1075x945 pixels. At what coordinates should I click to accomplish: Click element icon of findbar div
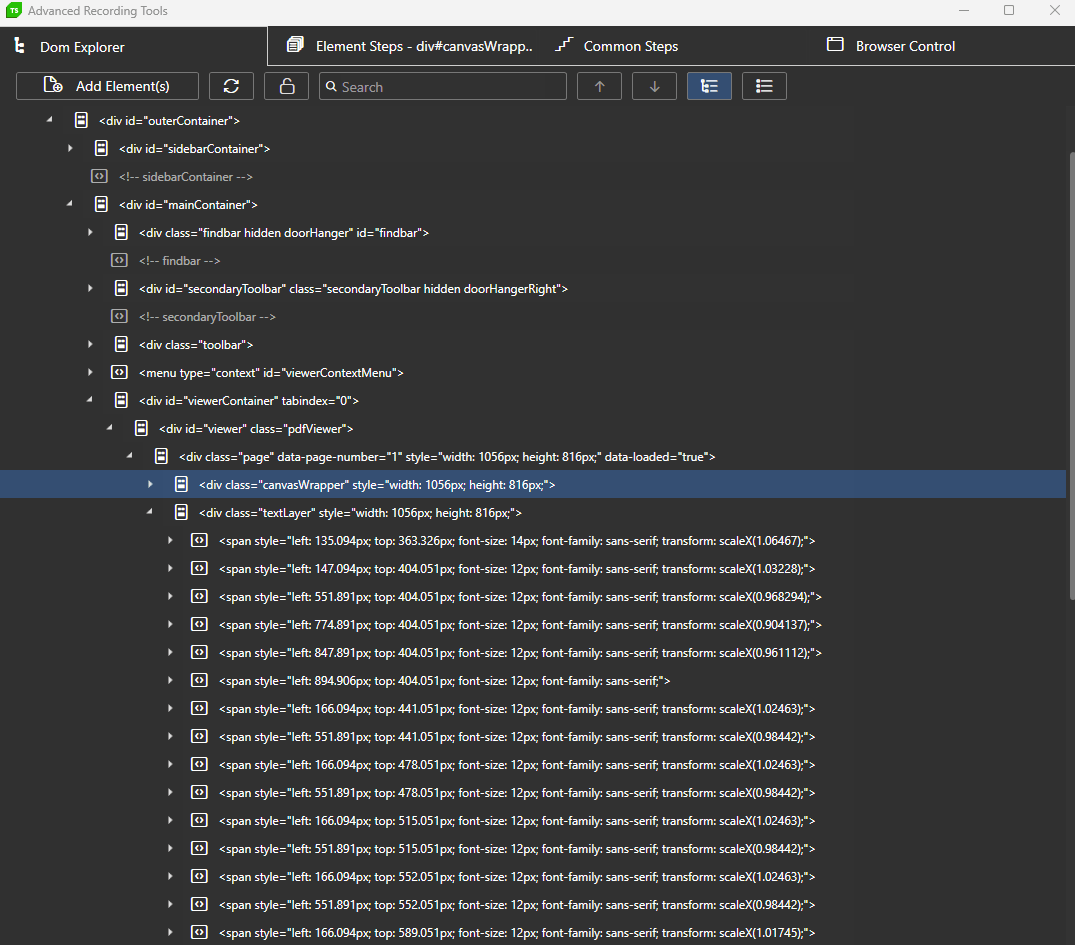click(121, 232)
